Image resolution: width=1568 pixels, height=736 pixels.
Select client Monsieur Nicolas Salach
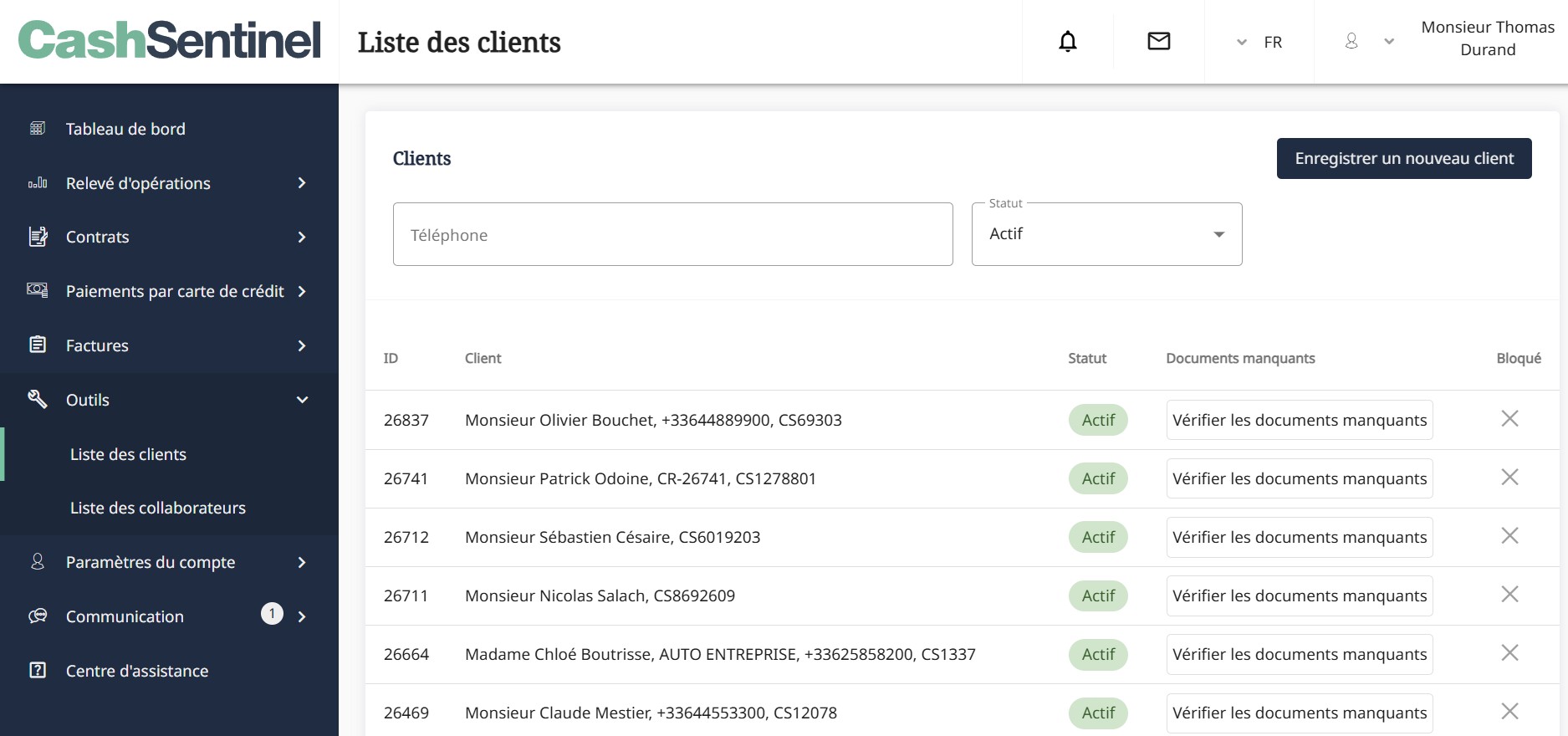pos(600,595)
